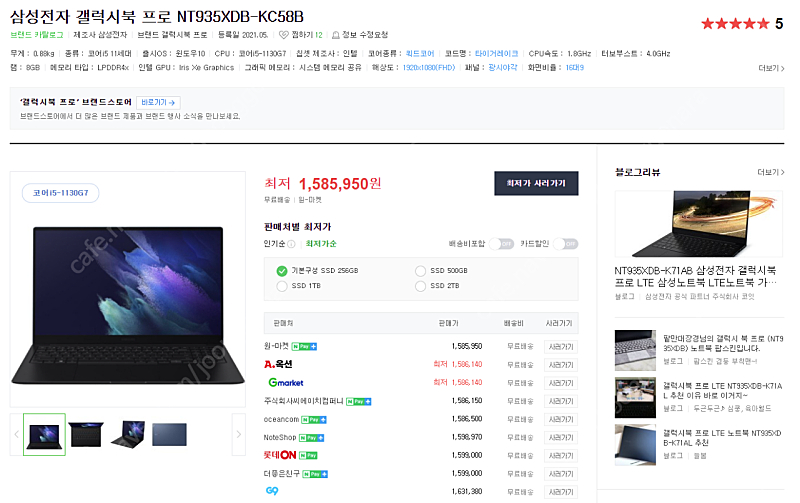This screenshot has width=800, height=503.
Task: Open the large blog review laptop image
Action: point(698,224)
